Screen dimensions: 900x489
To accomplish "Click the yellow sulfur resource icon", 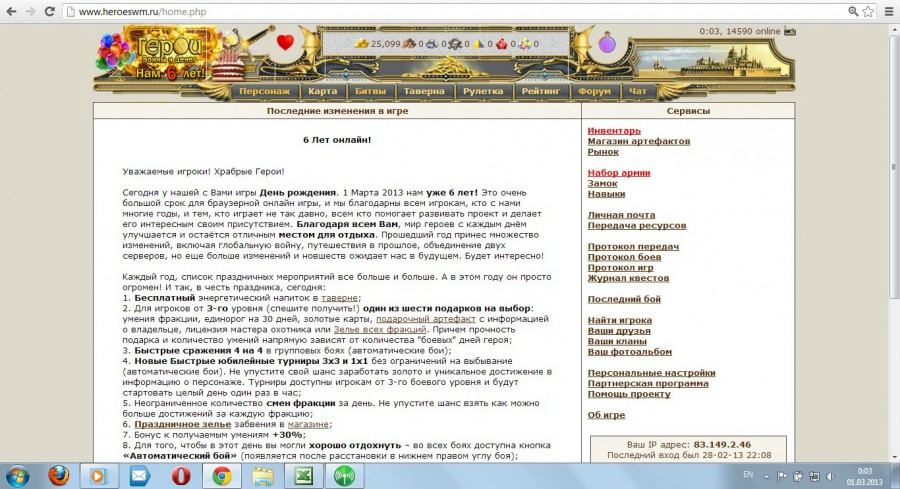I will 479,44.
